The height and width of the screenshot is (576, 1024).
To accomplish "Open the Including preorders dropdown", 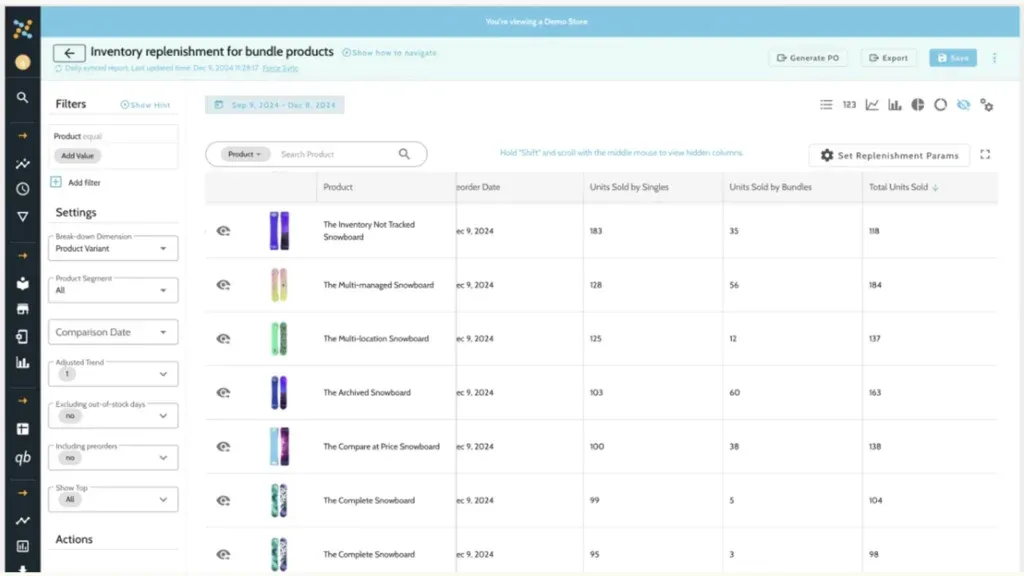I will [113, 457].
